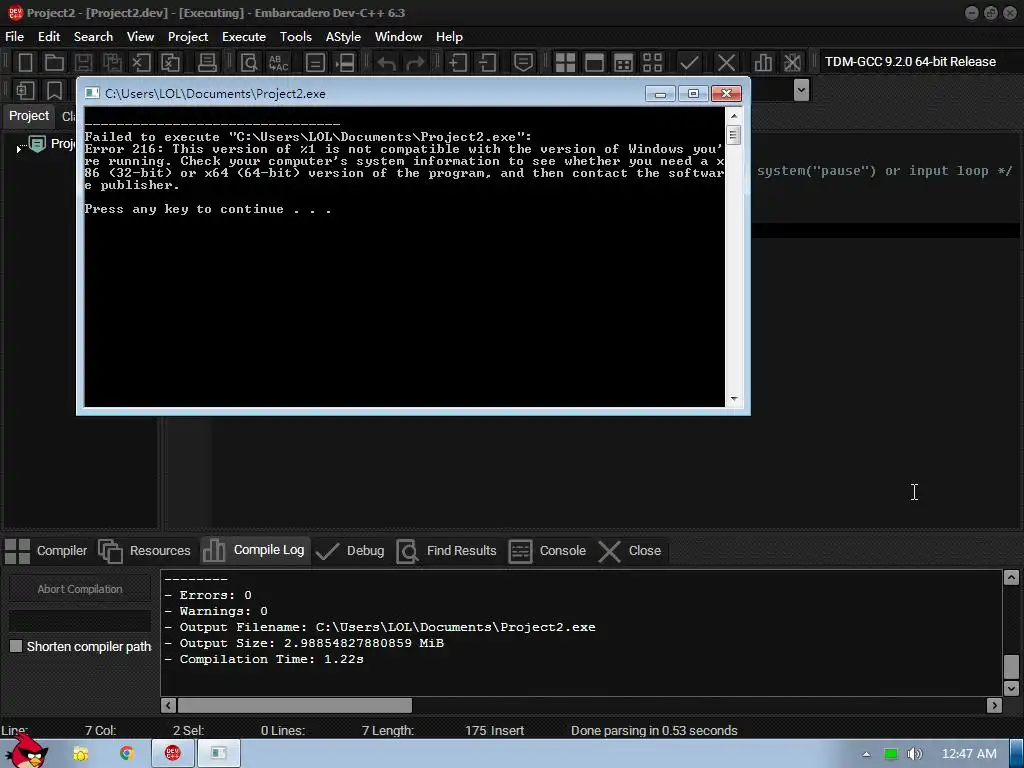
Task: Select the Compile Log tab
Action: click(253, 550)
